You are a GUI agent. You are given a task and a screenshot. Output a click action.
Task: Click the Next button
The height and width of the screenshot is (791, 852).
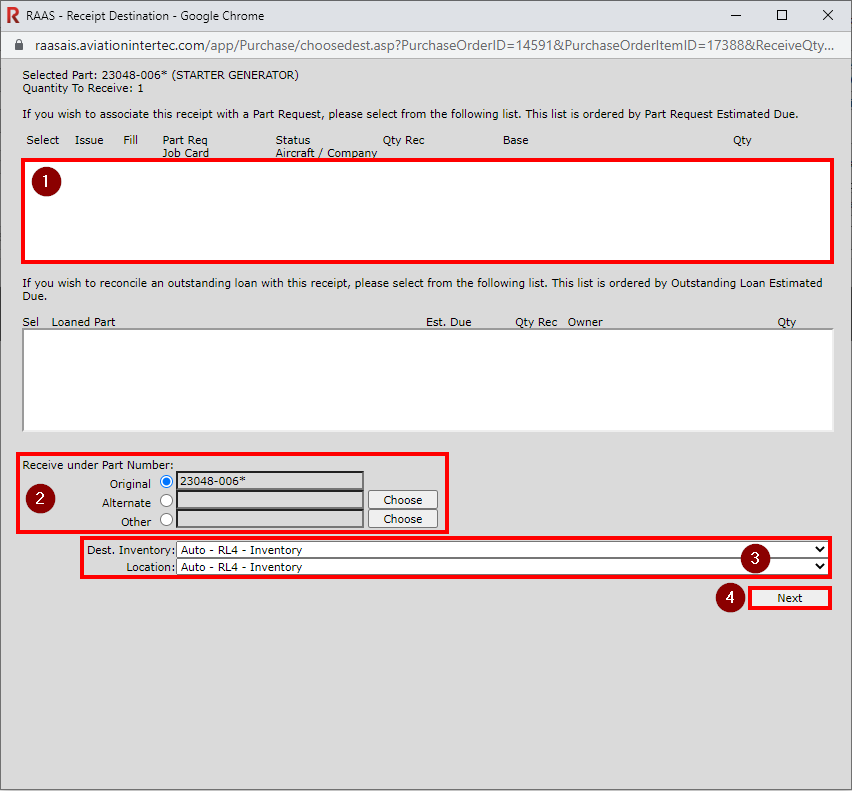tap(790, 598)
